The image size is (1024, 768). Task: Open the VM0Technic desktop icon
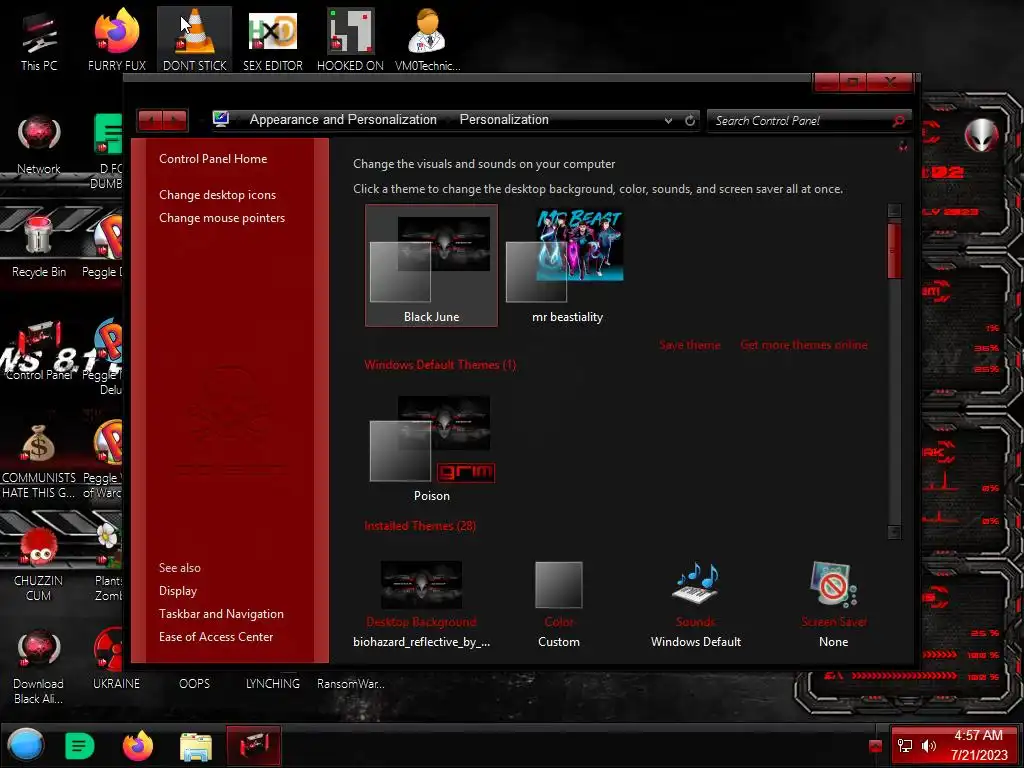point(428,40)
